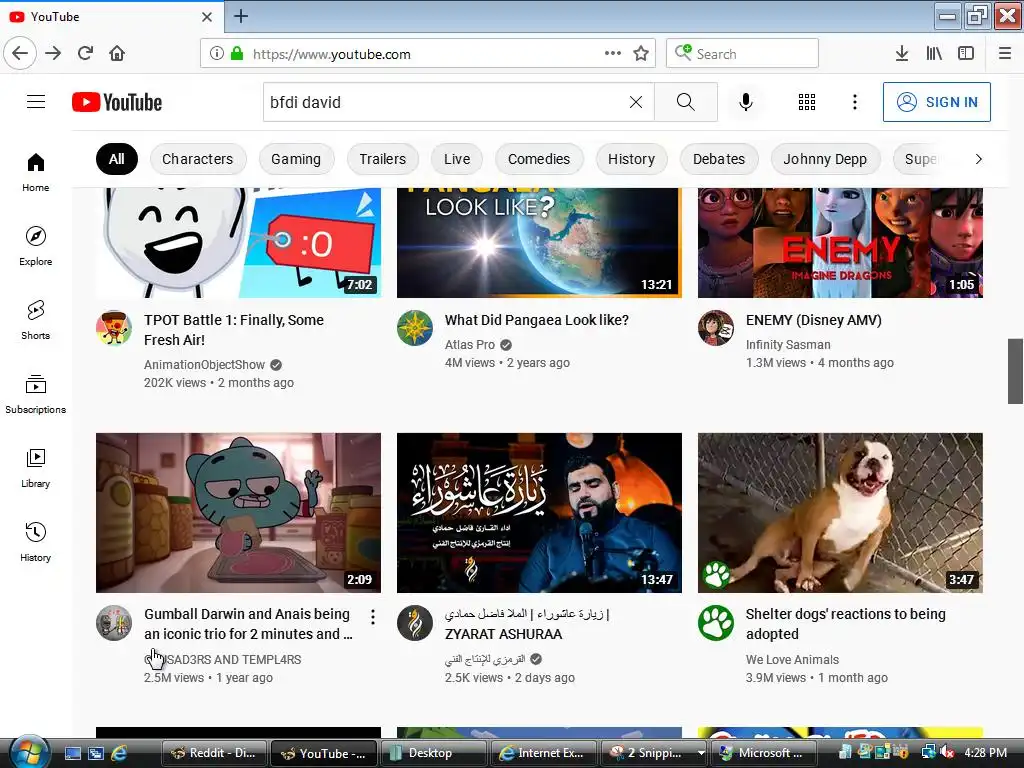Image resolution: width=1024 pixels, height=768 pixels.
Task: Open Explore in the sidebar
Action: pyautogui.click(x=36, y=246)
